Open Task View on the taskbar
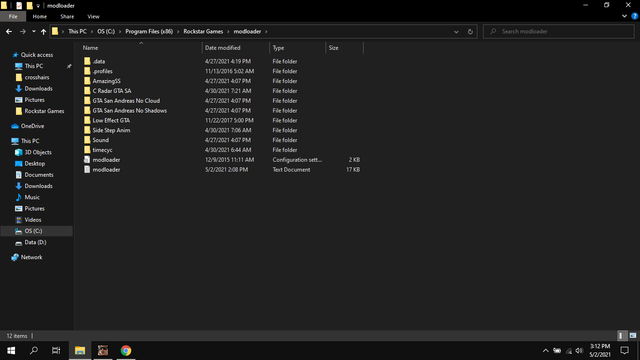The image size is (640, 360). point(56,351)
